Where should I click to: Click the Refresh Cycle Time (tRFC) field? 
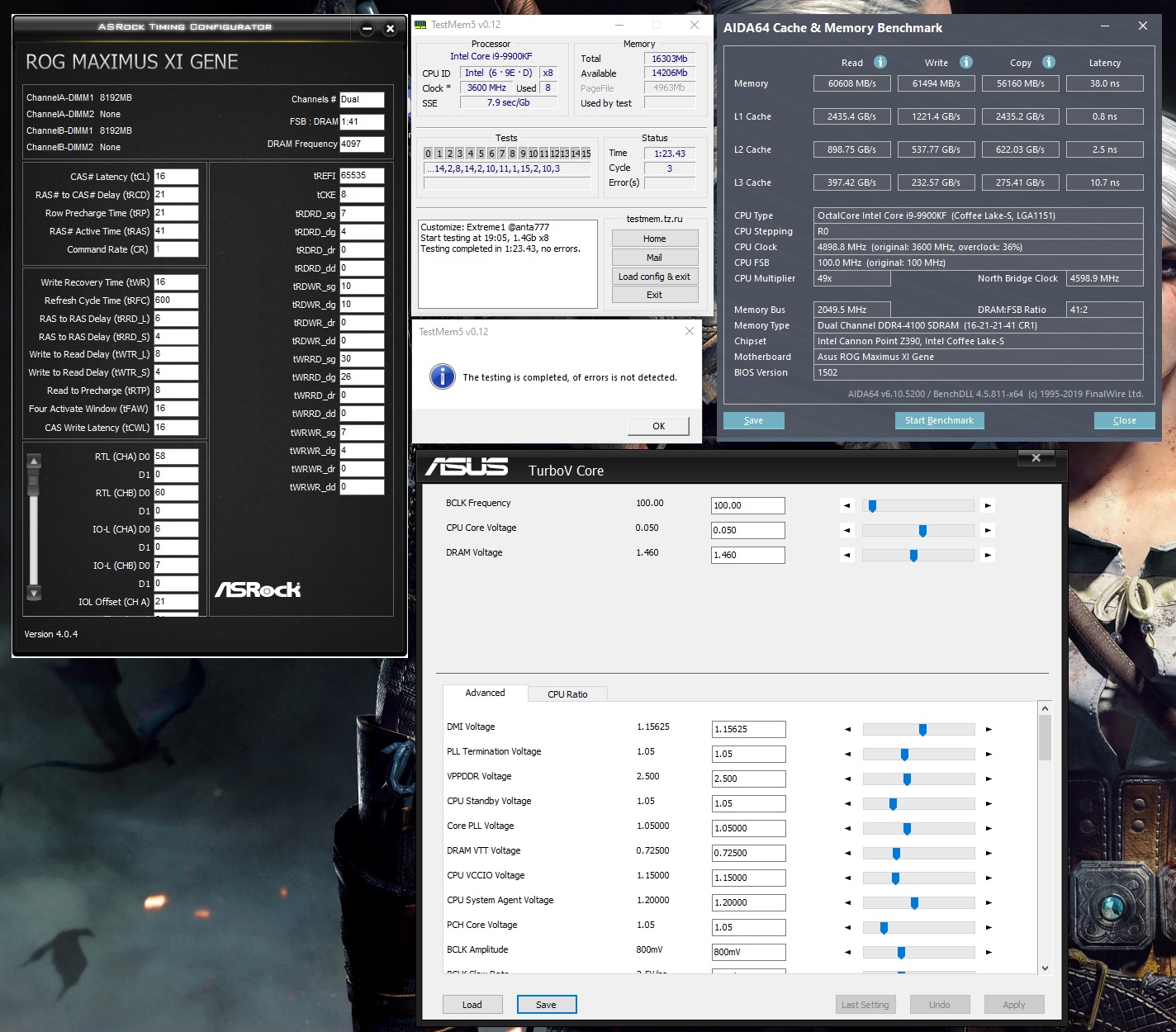176,301
